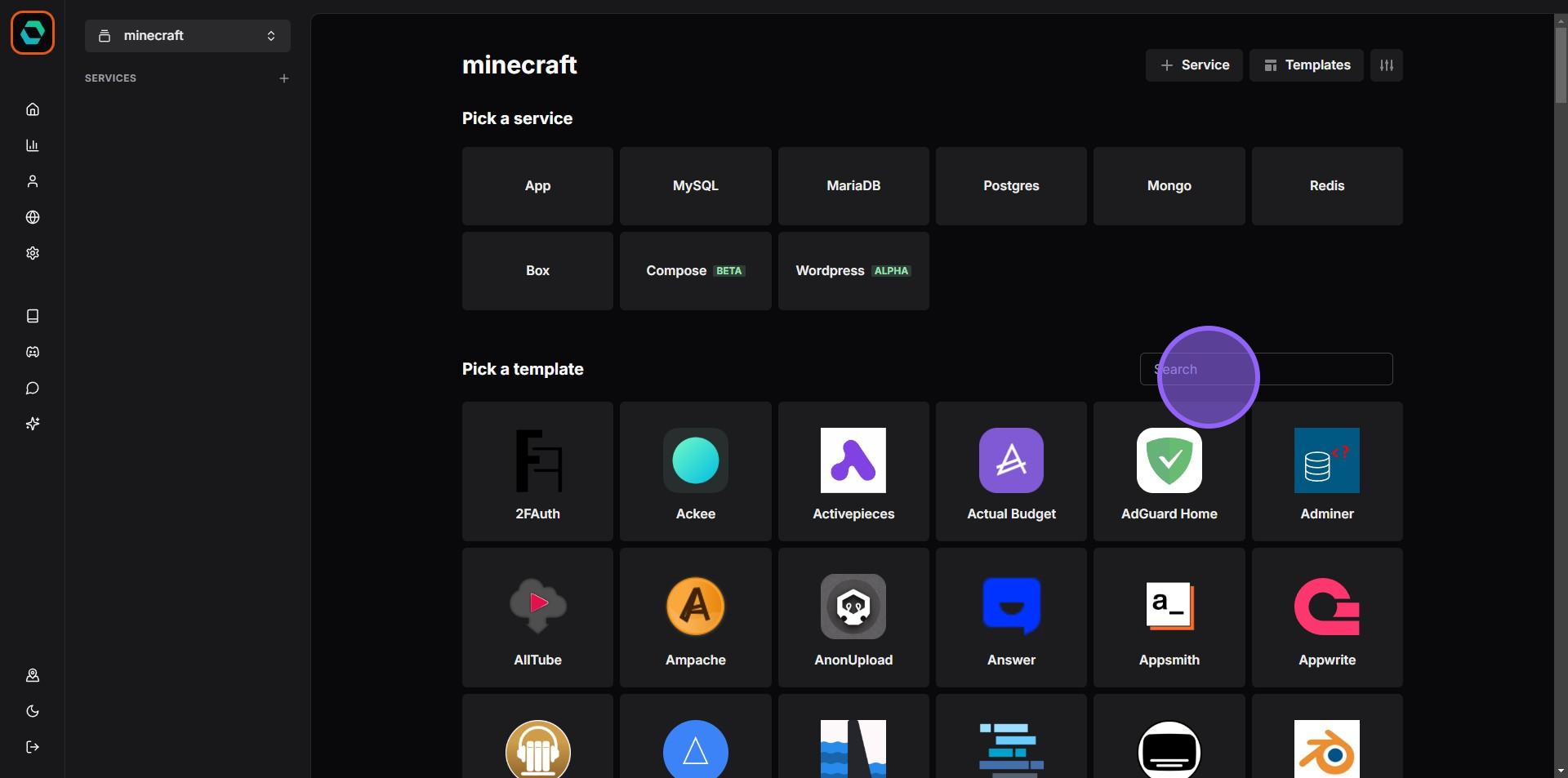
Task: Add service with SERVICES plus icon
Action: tap(284, 78)
